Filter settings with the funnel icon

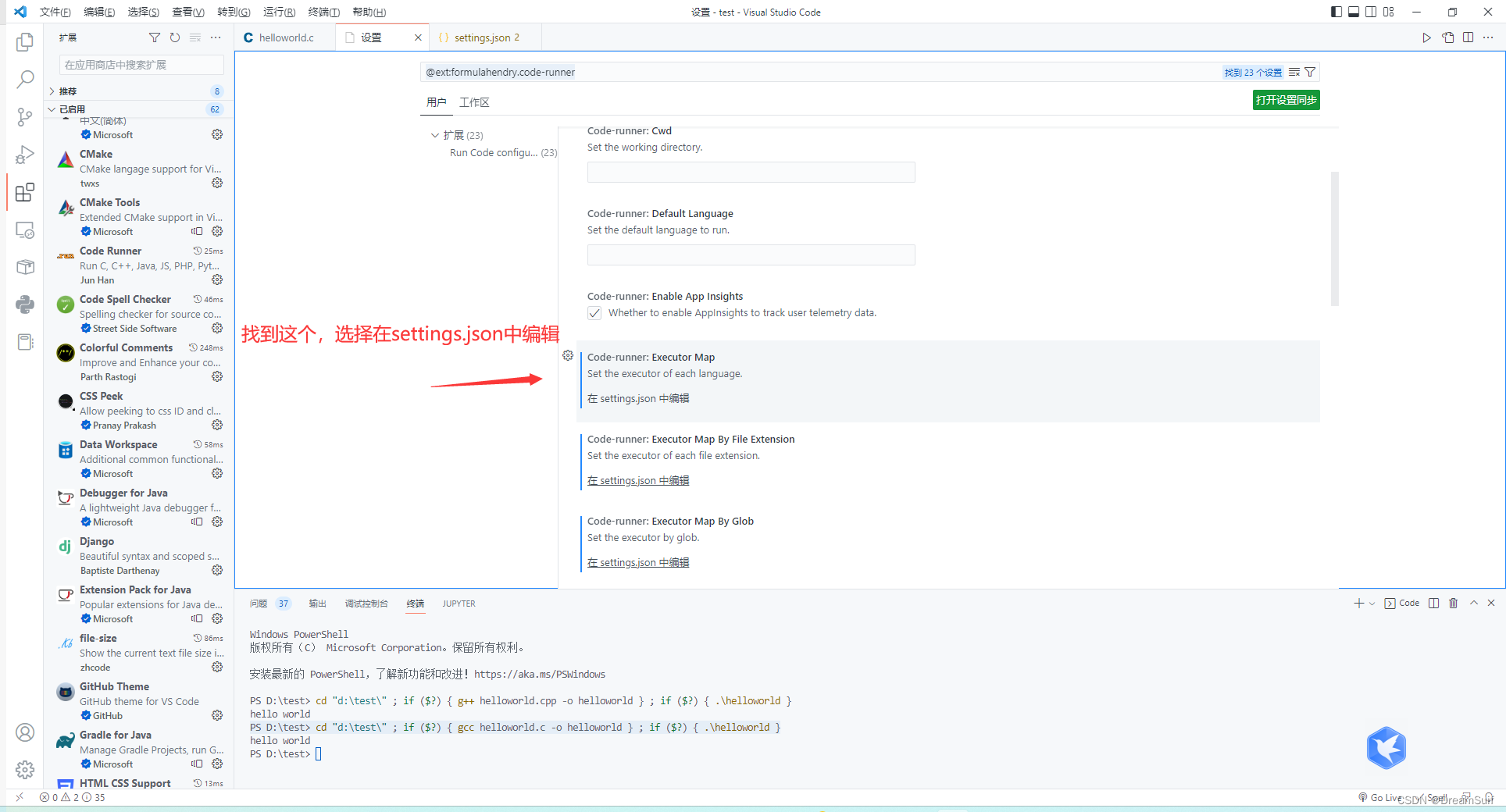point(1310,72)
